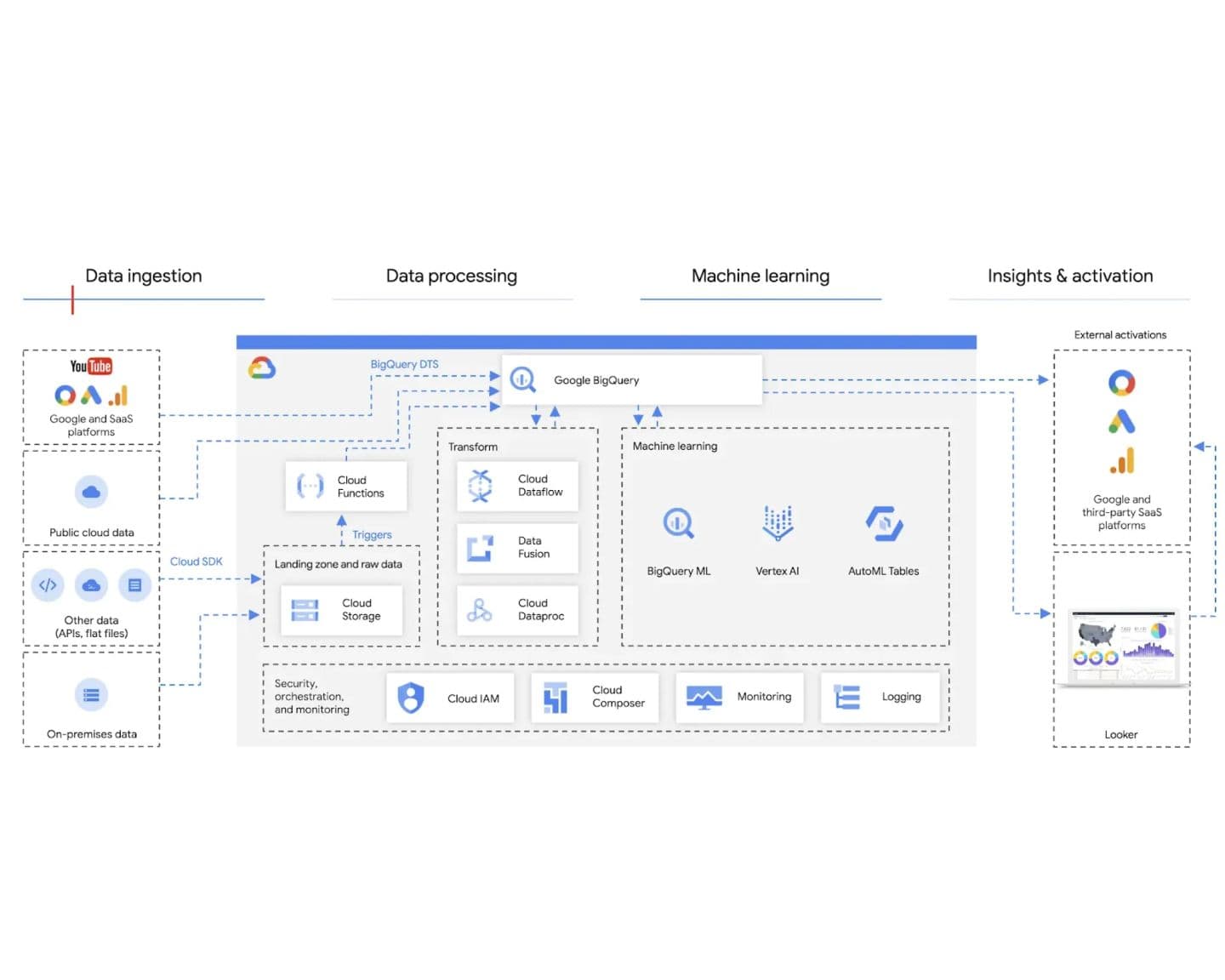The image size is (1225, 980).
Task: Select the Cloud Functions icon
Action: point(310,486)
